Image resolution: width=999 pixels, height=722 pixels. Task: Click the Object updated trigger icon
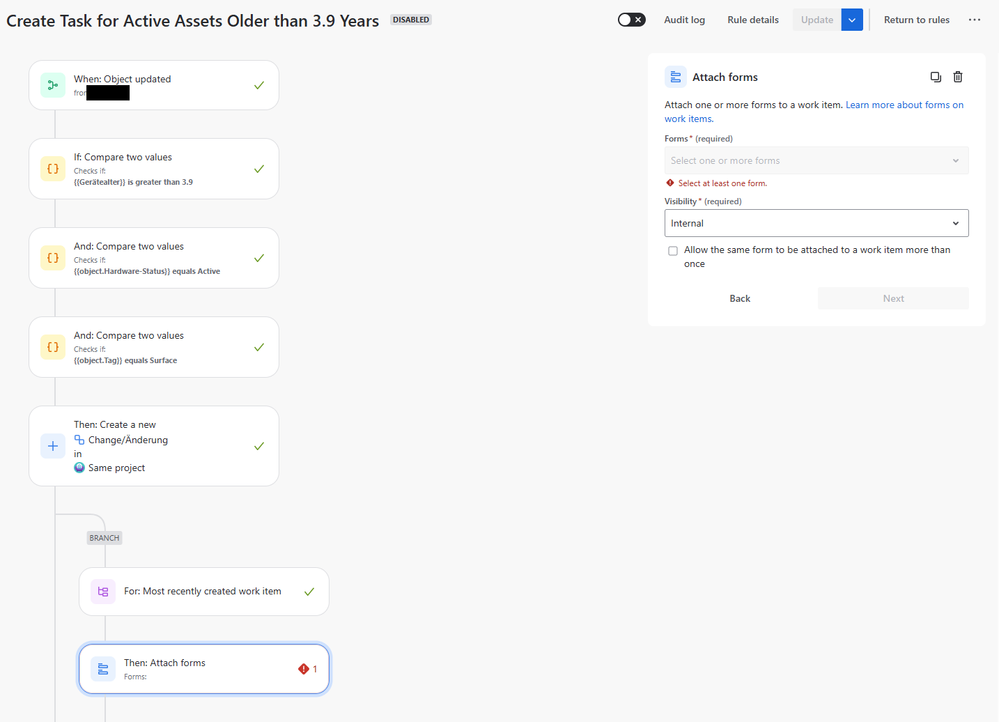pos(53,85)
